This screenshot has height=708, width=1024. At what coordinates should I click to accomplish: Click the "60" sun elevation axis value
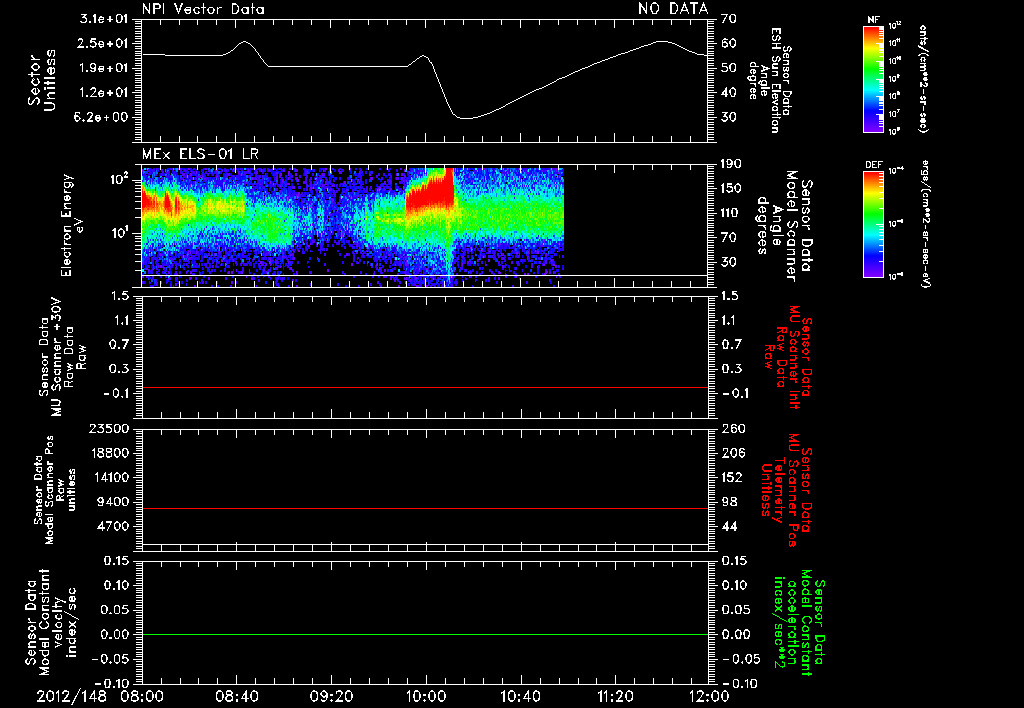tap(729, 43)
